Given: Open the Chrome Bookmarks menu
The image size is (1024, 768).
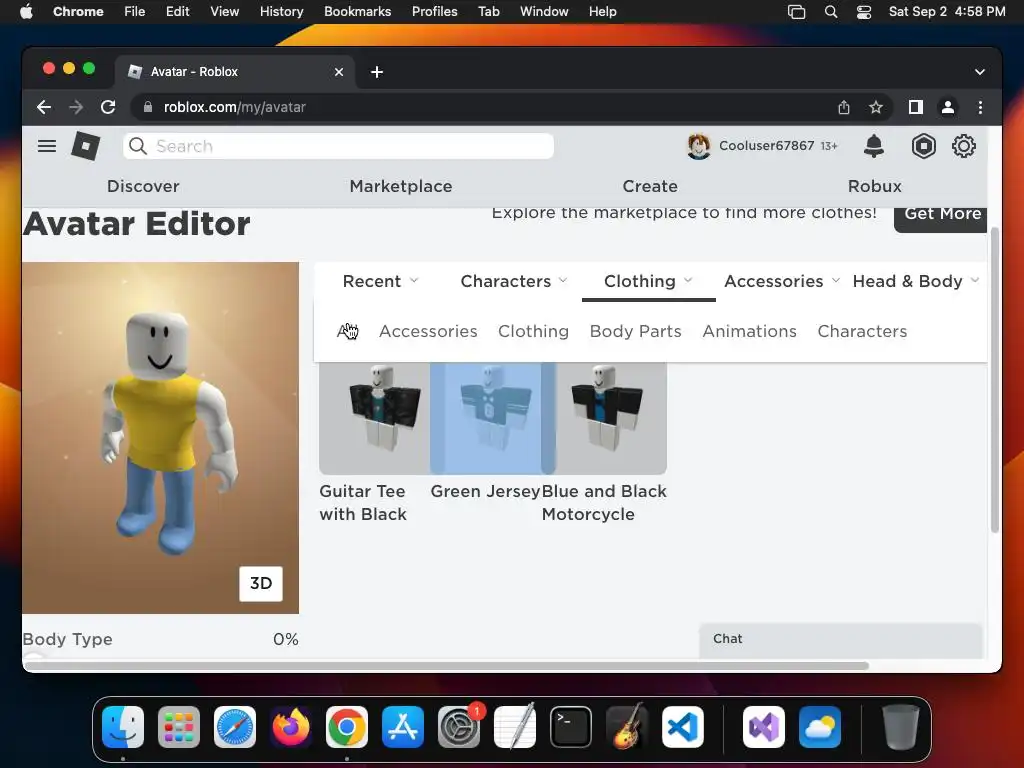Looking at the screenshot, I should click(x=357, y=12).
